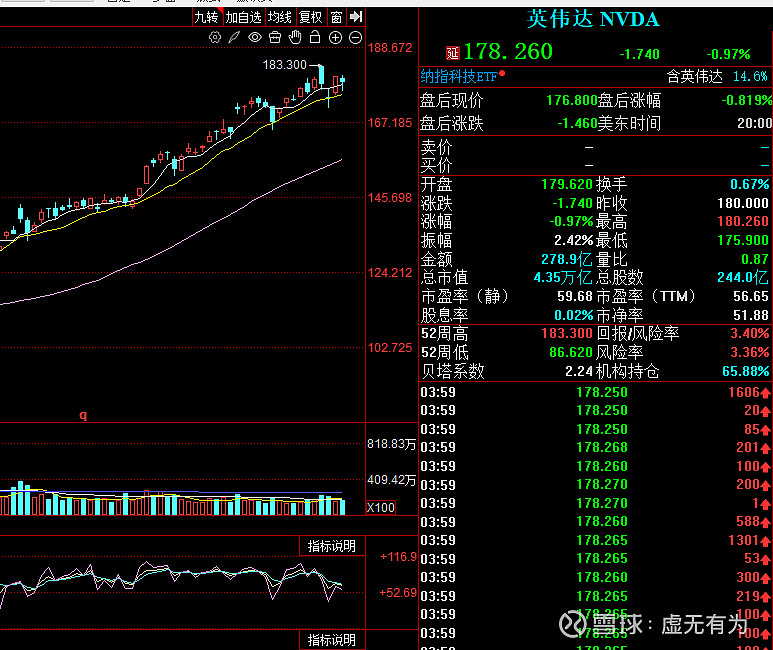The width and height of the screenshot is (773, 650).
Task: Click the trade row with volume 1301
Action: [595, 540]
